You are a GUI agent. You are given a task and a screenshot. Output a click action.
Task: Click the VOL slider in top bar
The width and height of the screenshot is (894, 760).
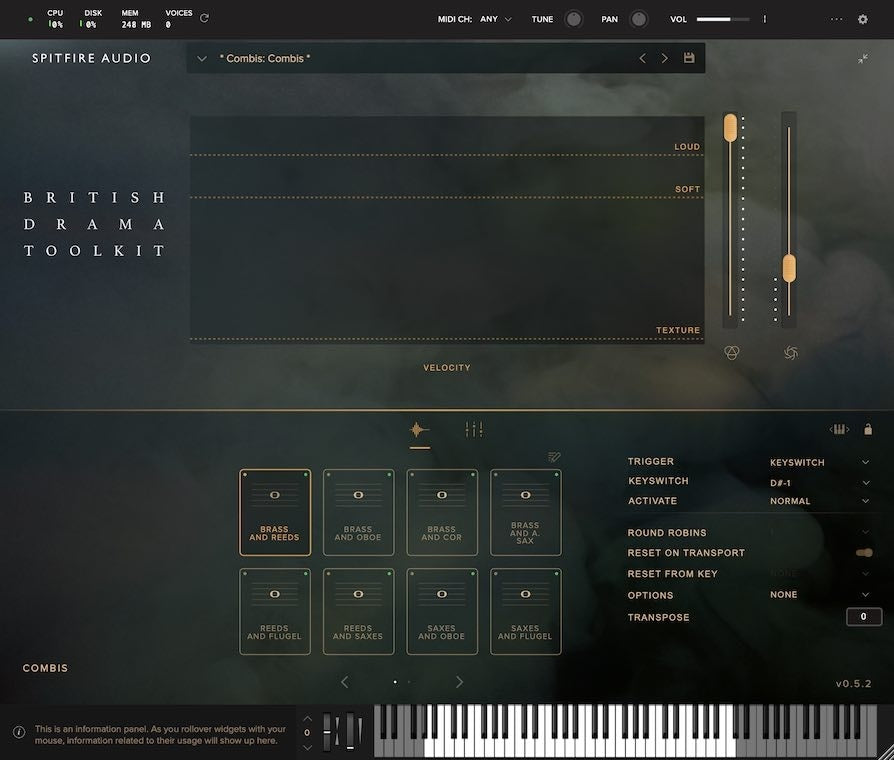pyautogui.click(x=723, y=19)
